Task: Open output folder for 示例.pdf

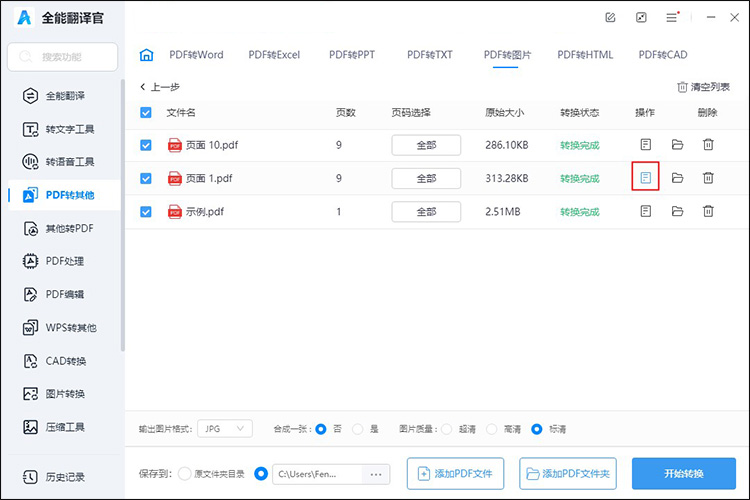Action: (677, 211)
